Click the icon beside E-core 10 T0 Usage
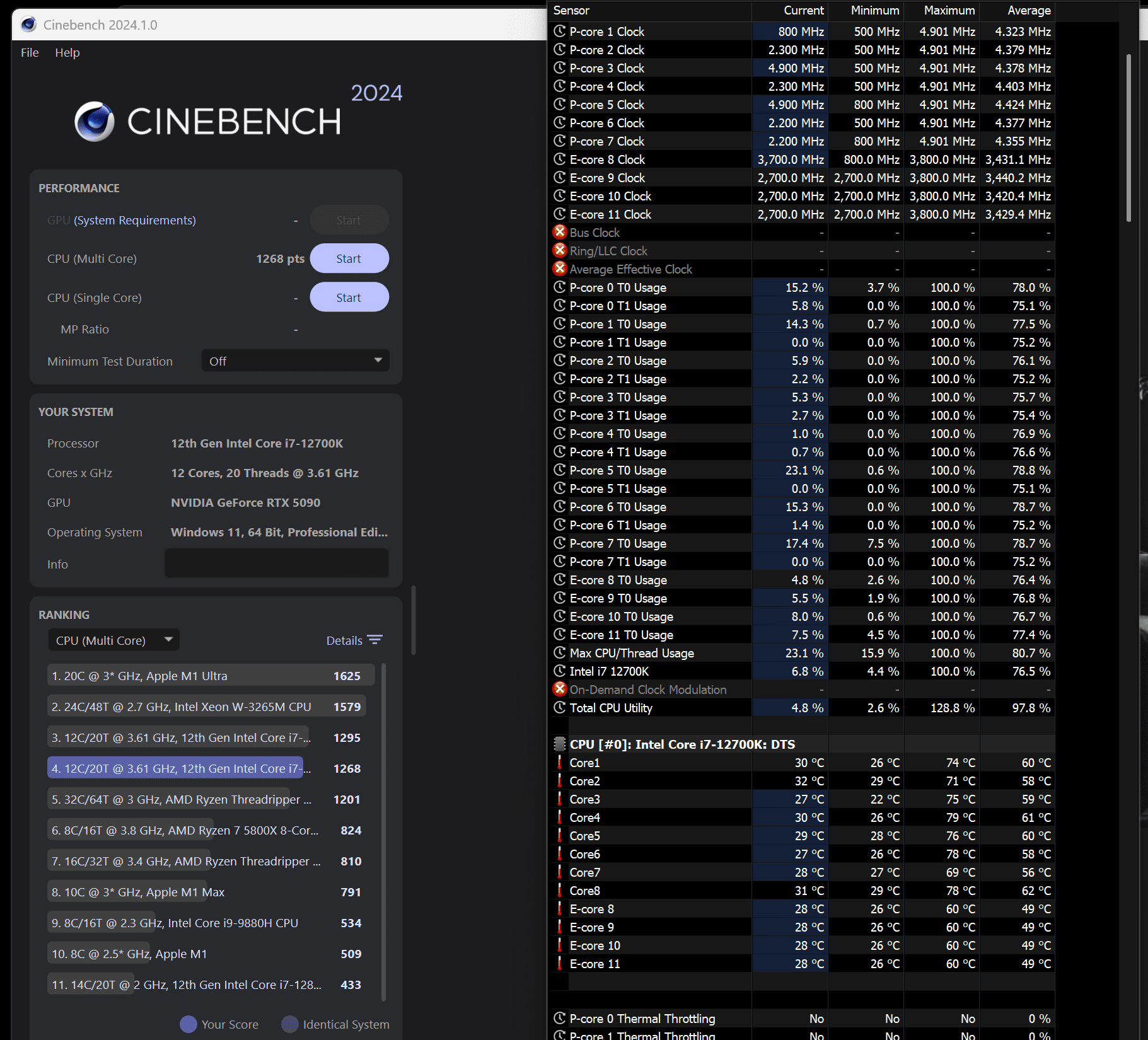Image resolution: width=1148 pixels, height=1040 pixels. 559,616
